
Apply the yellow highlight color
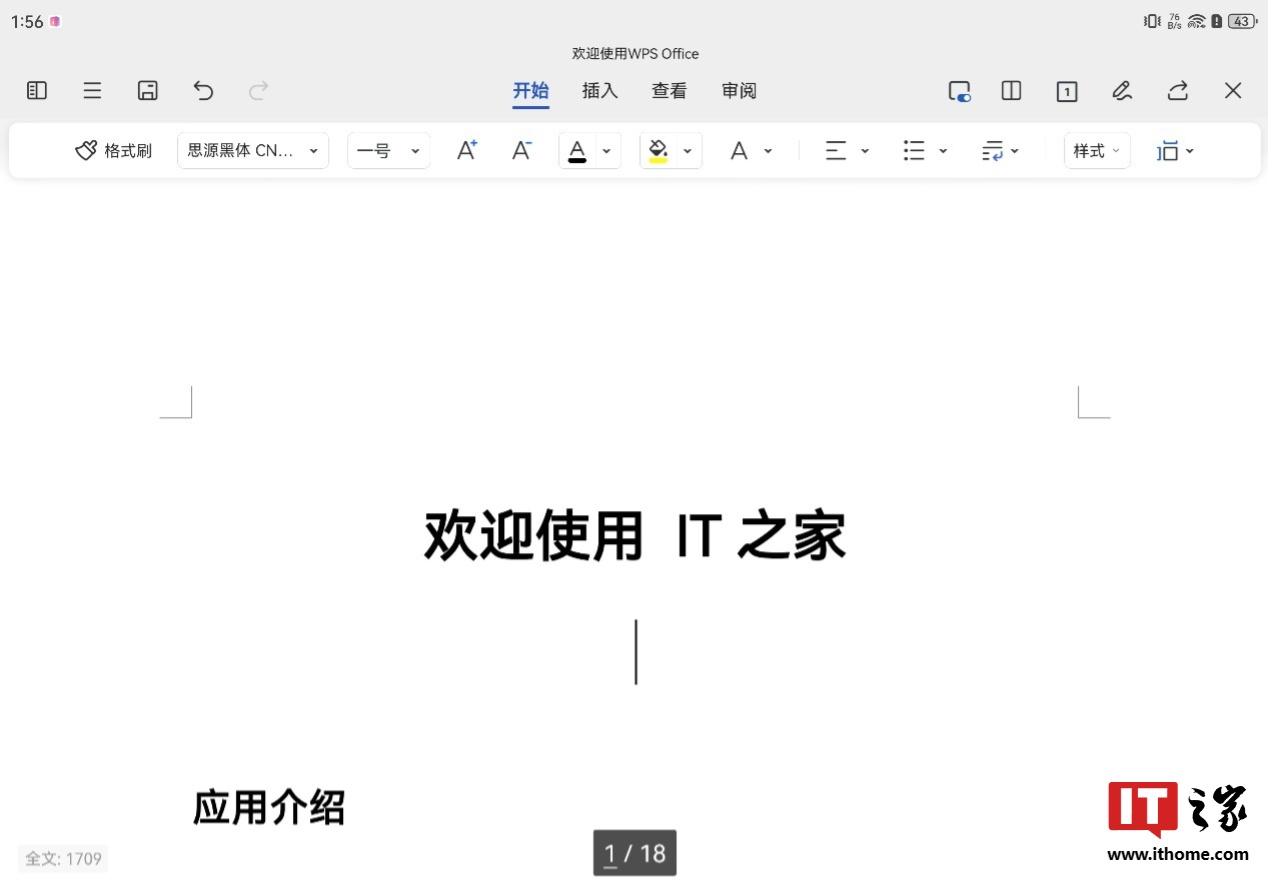tap(658, 151)
